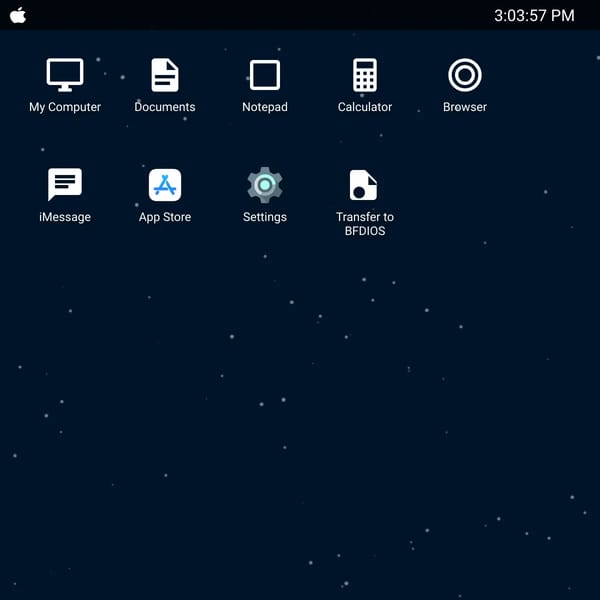Launch the Notepad app icon

point(264,75)
